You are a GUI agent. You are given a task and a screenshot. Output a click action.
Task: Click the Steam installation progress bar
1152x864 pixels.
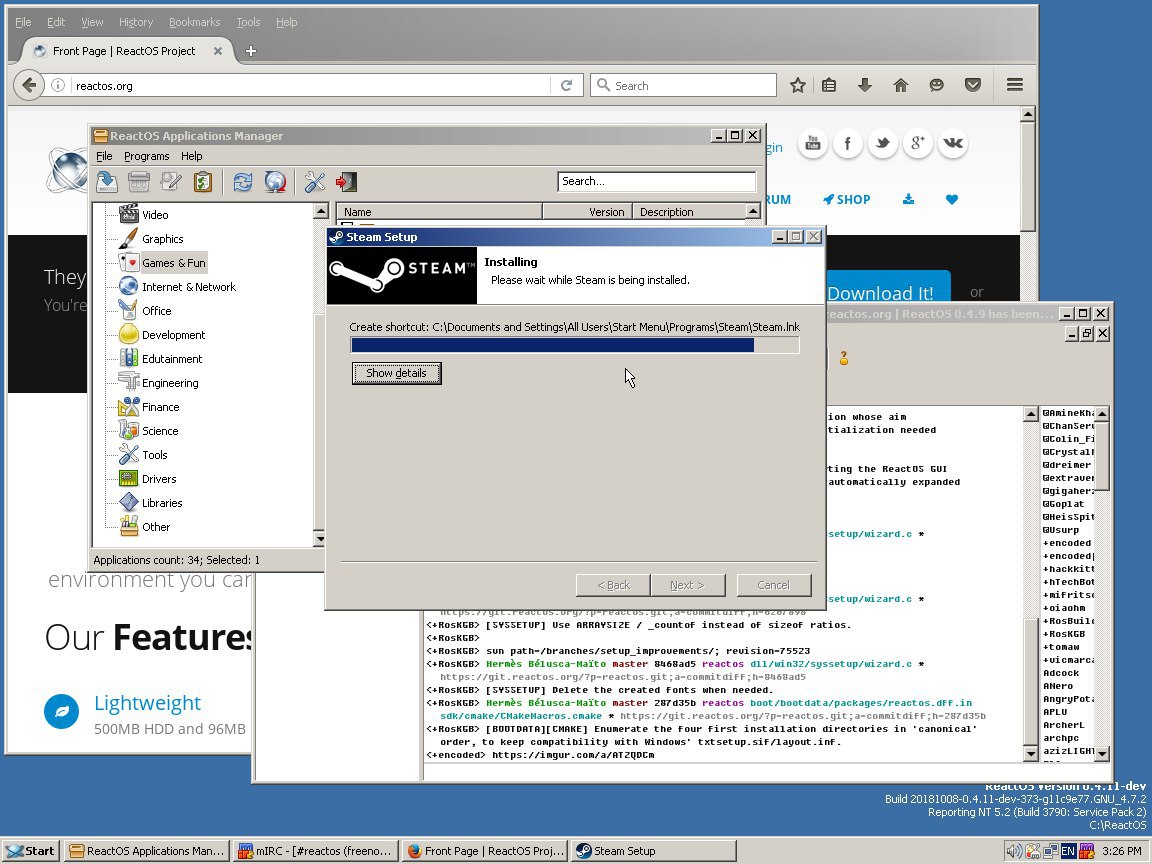pyautogui.click(x=575, y=345)
